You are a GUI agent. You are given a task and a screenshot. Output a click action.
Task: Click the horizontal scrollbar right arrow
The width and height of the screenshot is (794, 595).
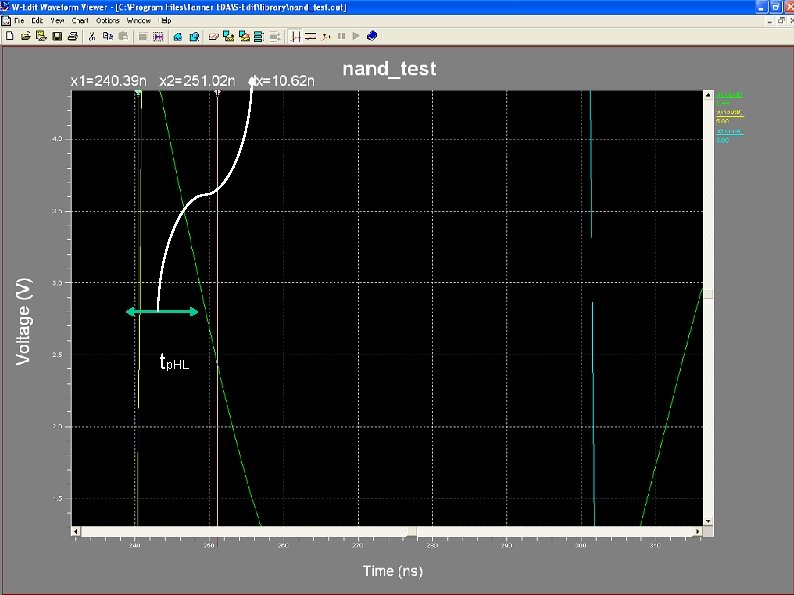click(x=698, y=531)
